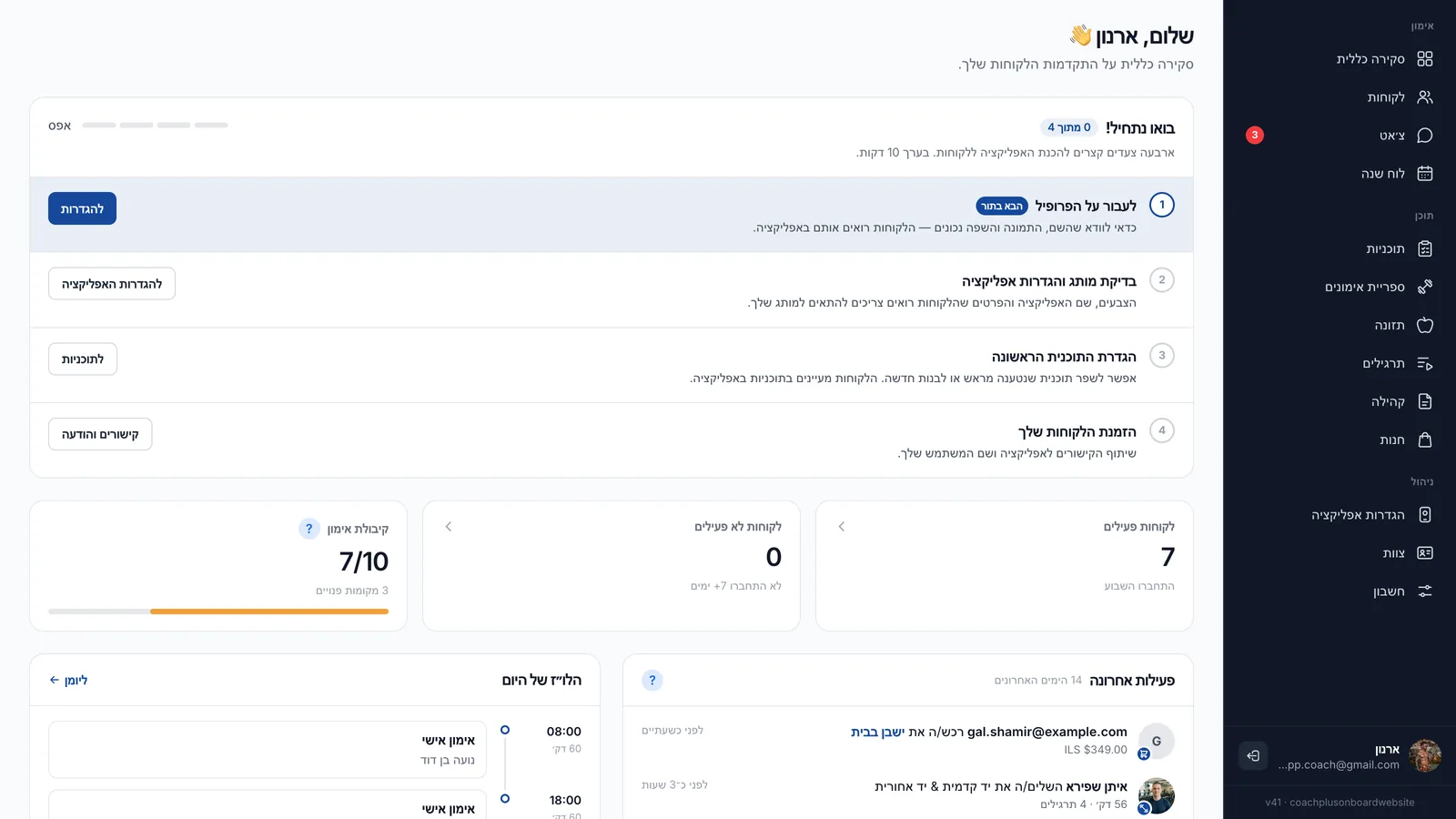Screen dimensions: 1456x819
Task: Open the חנות shopping bag icon
Action: 1425,440
